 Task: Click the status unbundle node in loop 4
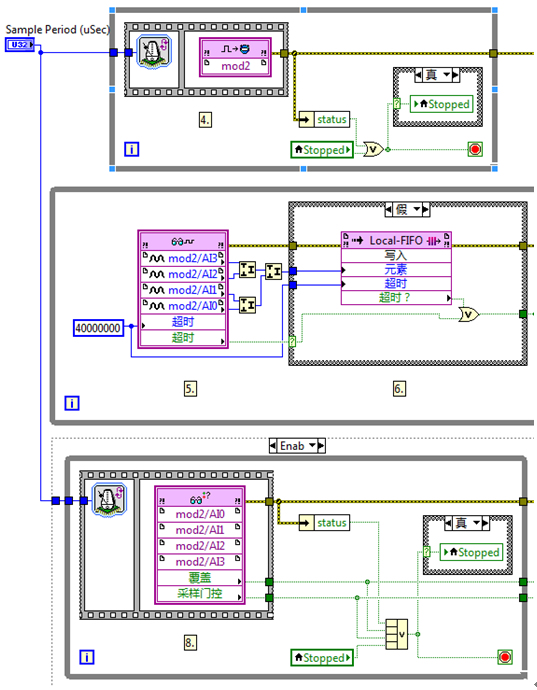(324, 119)
